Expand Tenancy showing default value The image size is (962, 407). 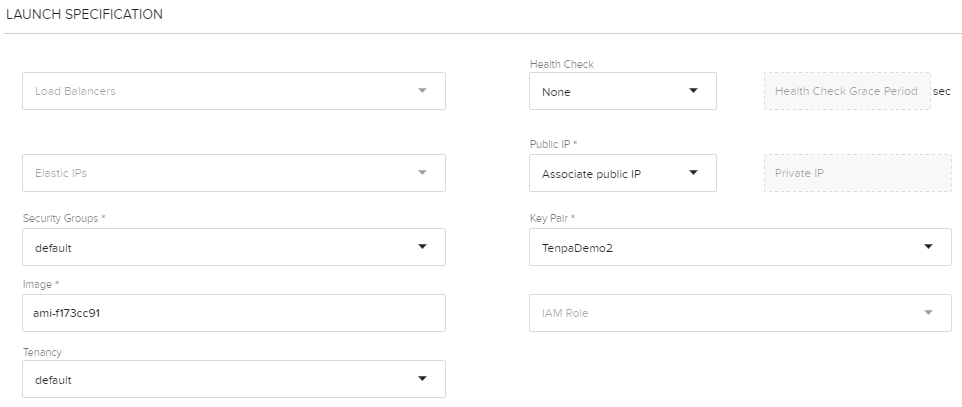220,379
